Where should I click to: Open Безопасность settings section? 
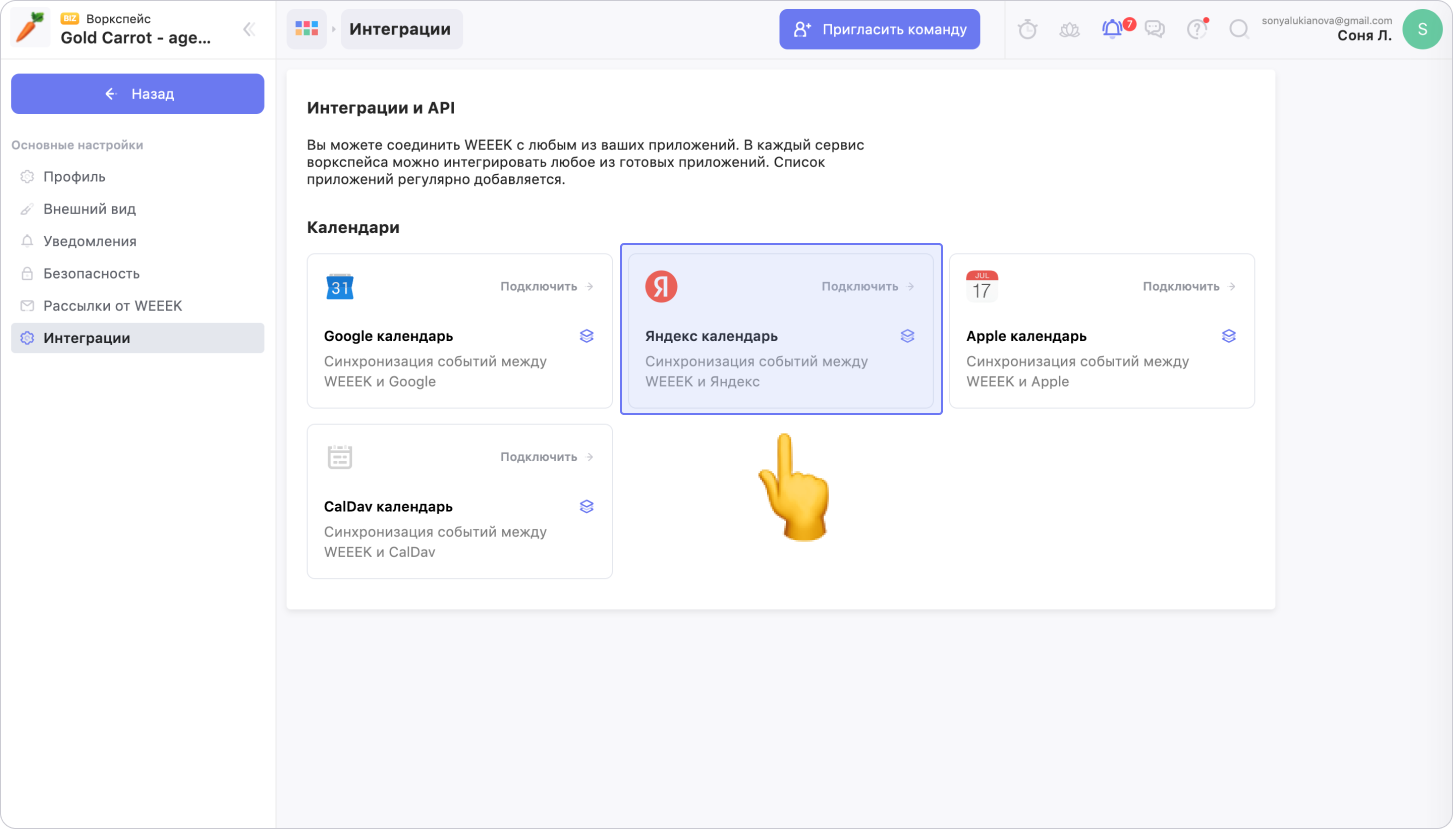tap(138, 273)
